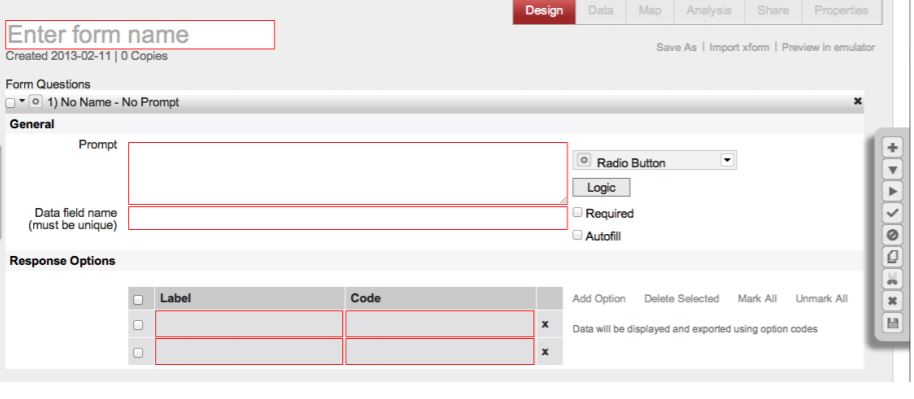Switch to the Data tab

point(600,11)
